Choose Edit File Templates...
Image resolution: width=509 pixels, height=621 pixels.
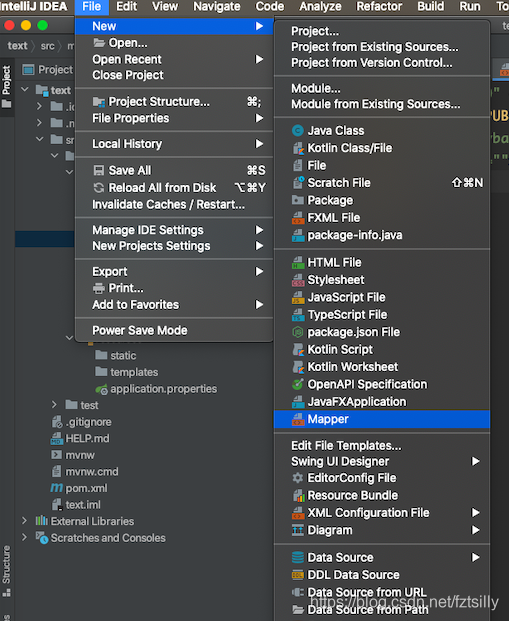pos(346,446)
